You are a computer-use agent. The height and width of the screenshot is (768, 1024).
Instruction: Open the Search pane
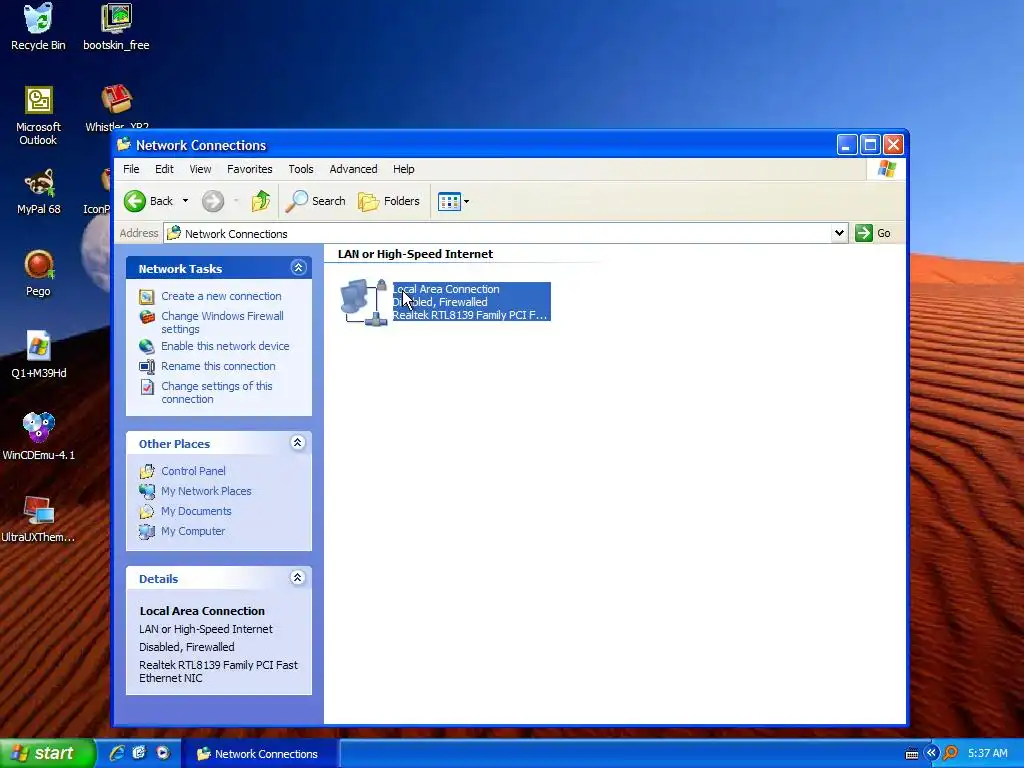315,201
